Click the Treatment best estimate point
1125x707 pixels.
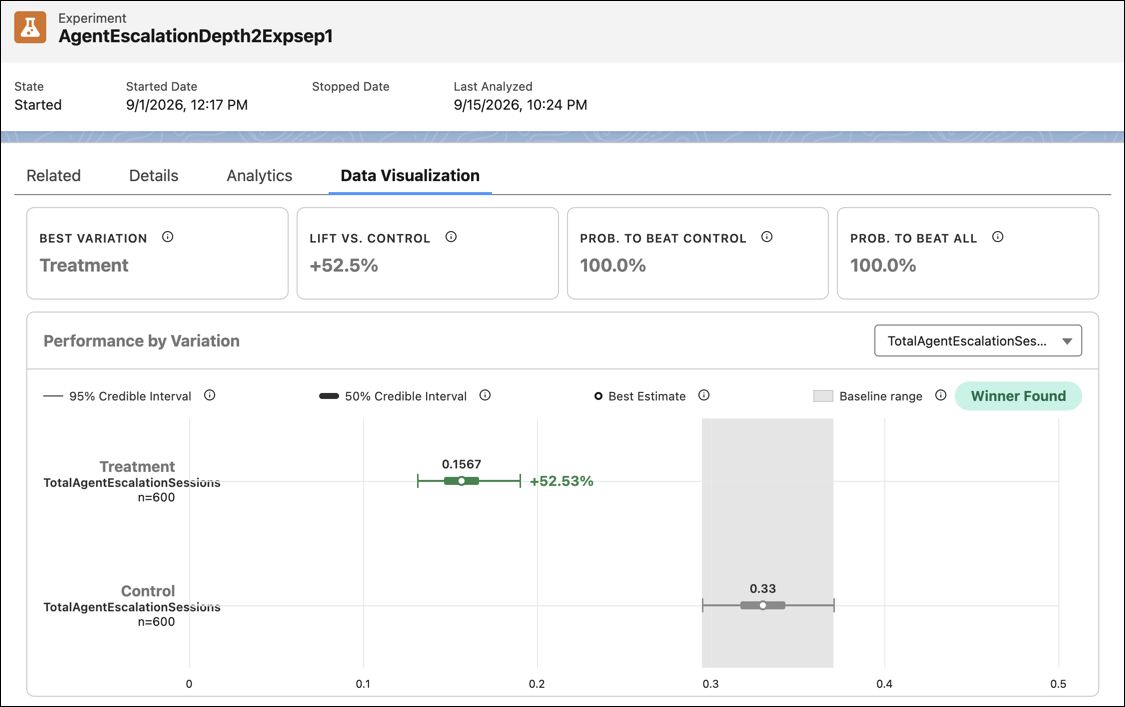click(x=461, y=481)
